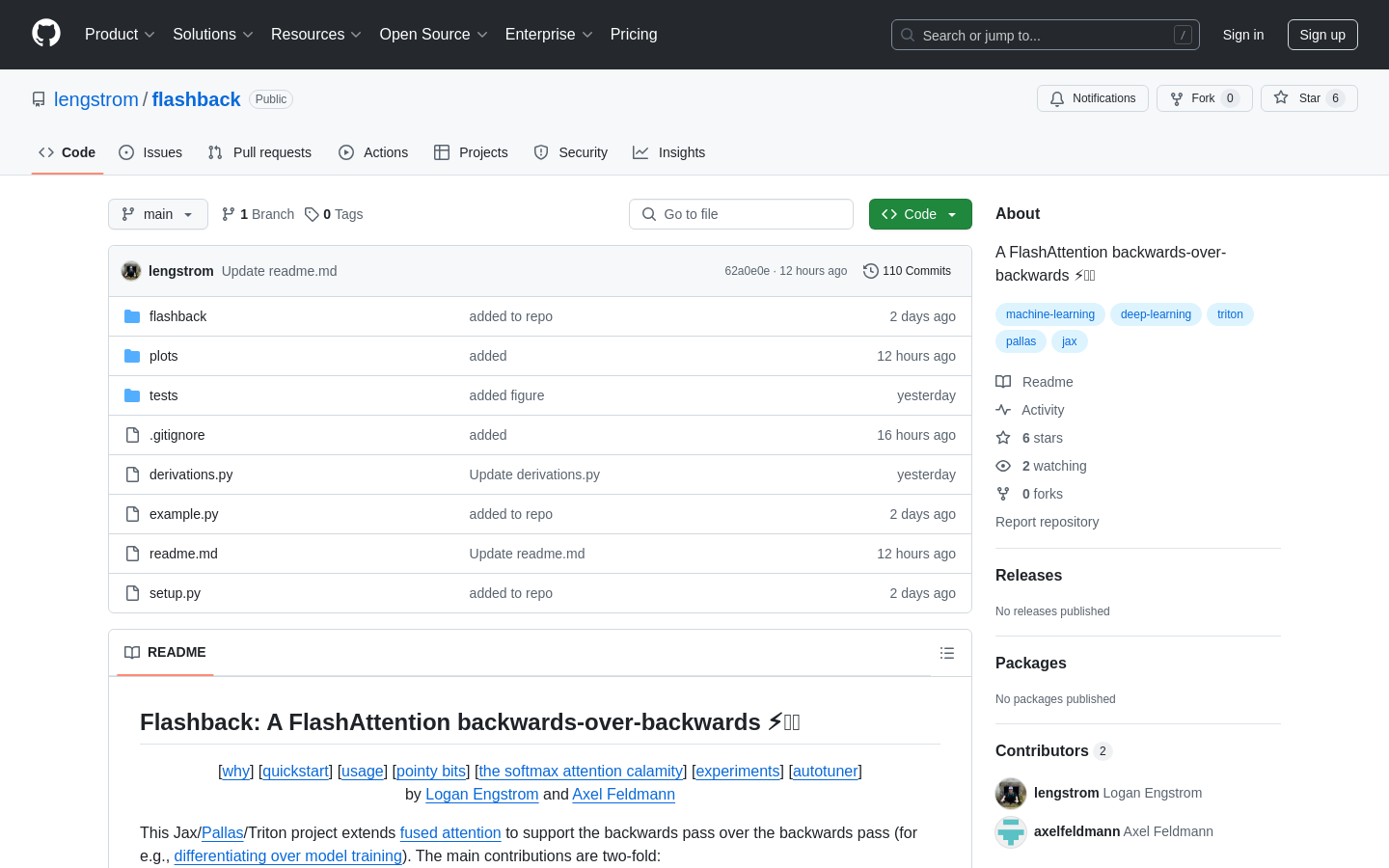1389x868 pixels.
Task: Click lengstrom avatar in commit bar
Action: click(x=131, y=271)
